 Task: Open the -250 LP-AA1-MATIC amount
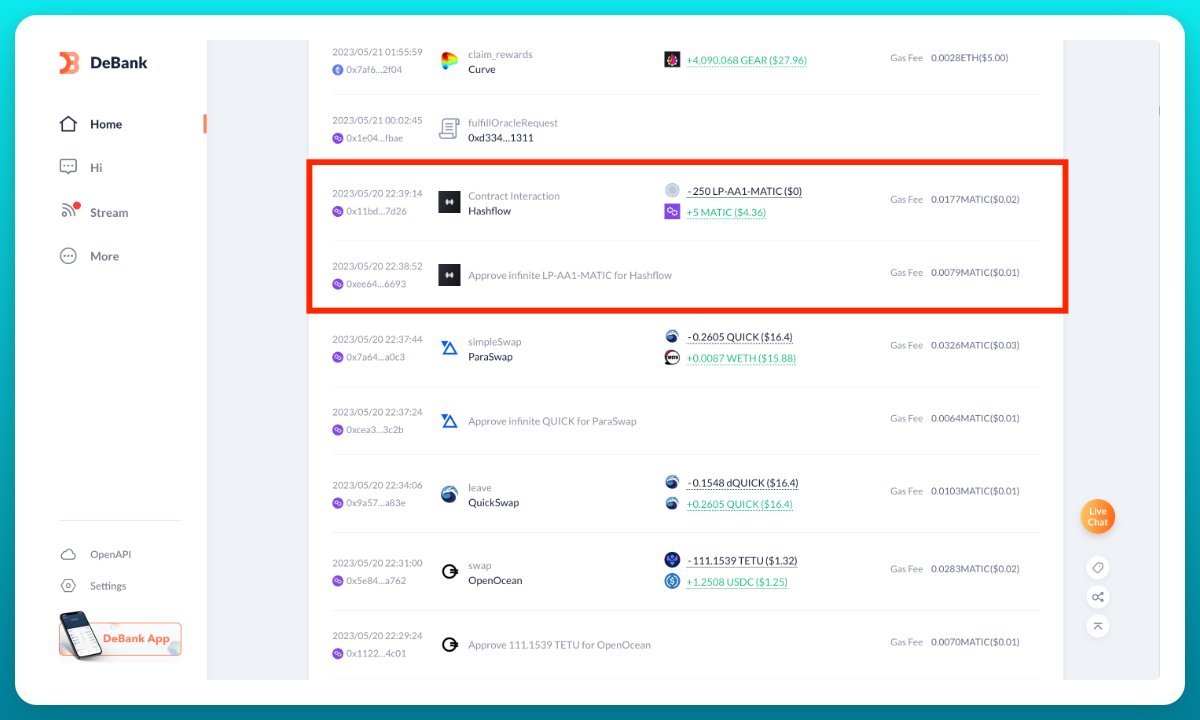[x=744, y=191]
